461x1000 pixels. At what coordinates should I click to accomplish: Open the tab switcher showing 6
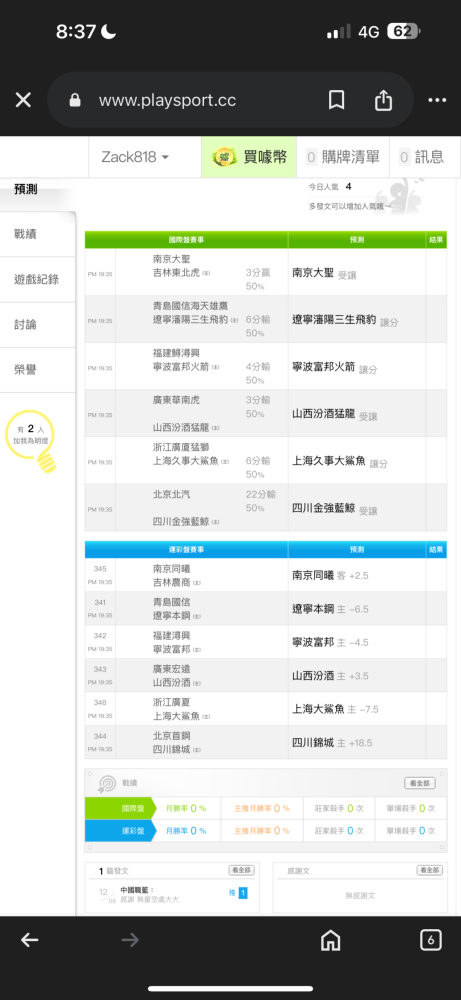click(431, 939)
